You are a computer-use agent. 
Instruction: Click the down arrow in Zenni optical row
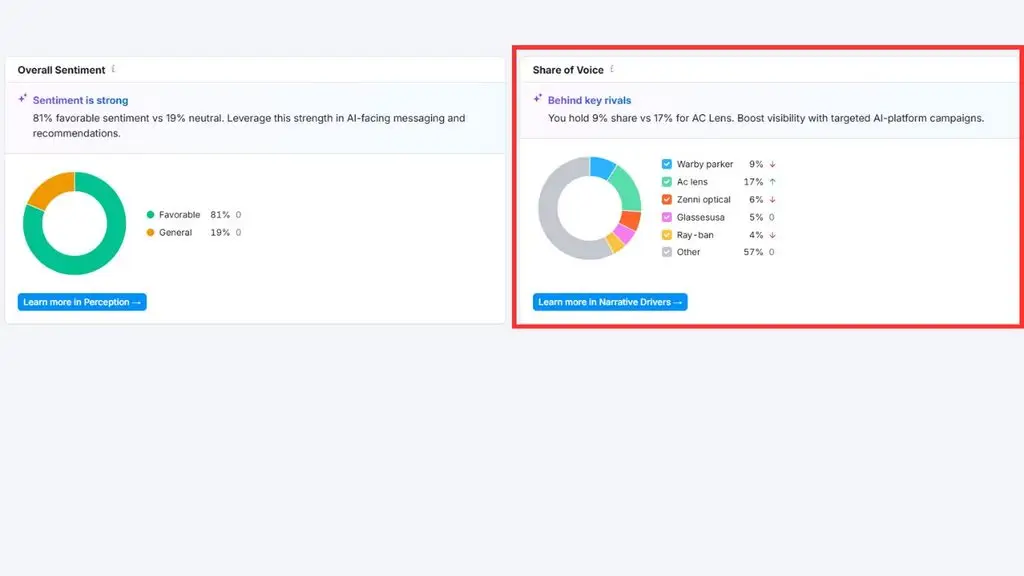[772, 200]
